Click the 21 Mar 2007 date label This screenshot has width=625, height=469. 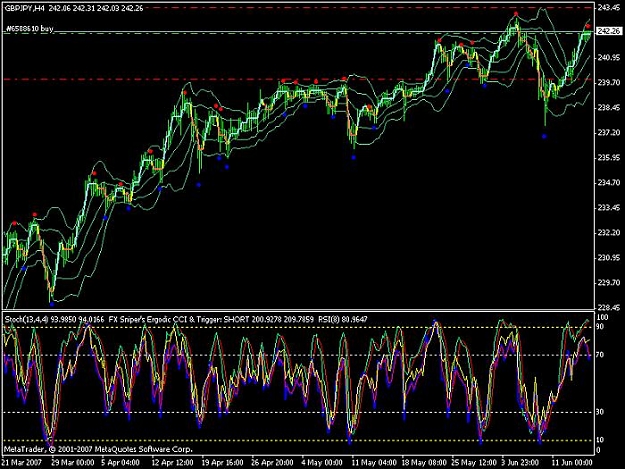22,463
